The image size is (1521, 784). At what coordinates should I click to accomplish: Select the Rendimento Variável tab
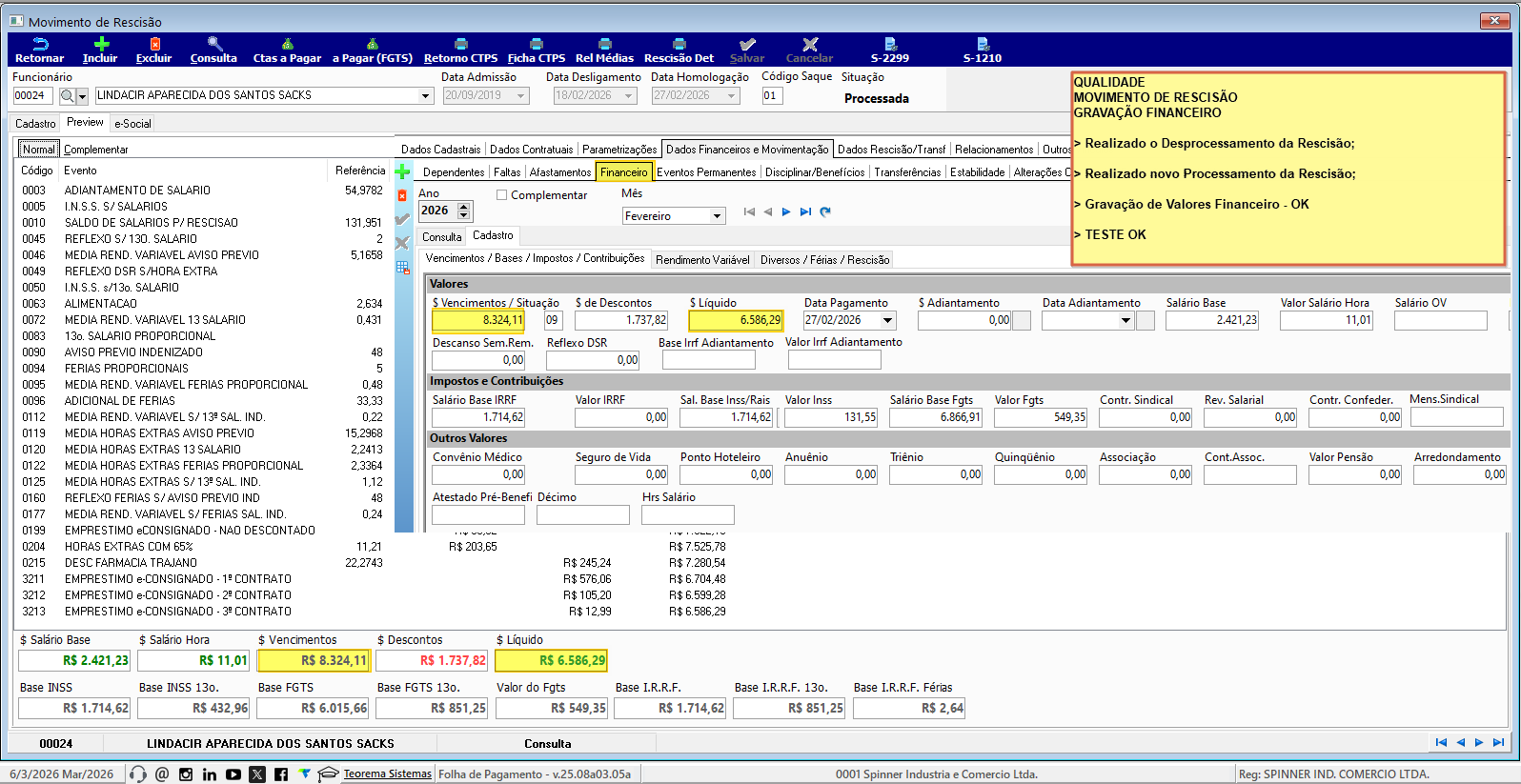tap(702, 260)
